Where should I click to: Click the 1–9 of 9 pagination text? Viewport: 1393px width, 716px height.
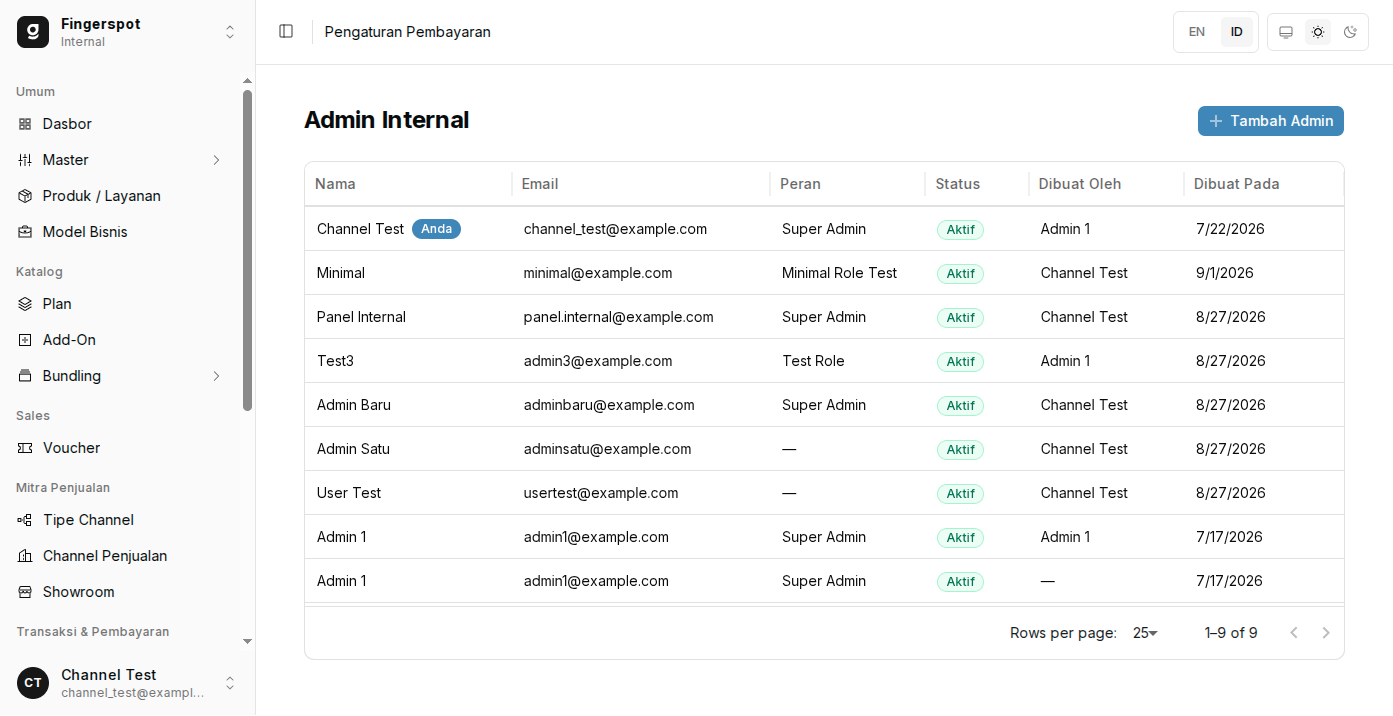coord(1231,633)
